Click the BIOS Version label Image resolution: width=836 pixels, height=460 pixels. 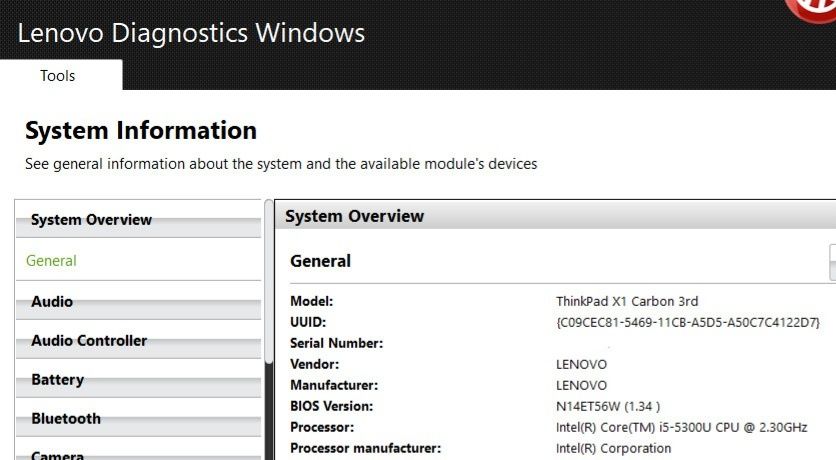click(332, 406)
